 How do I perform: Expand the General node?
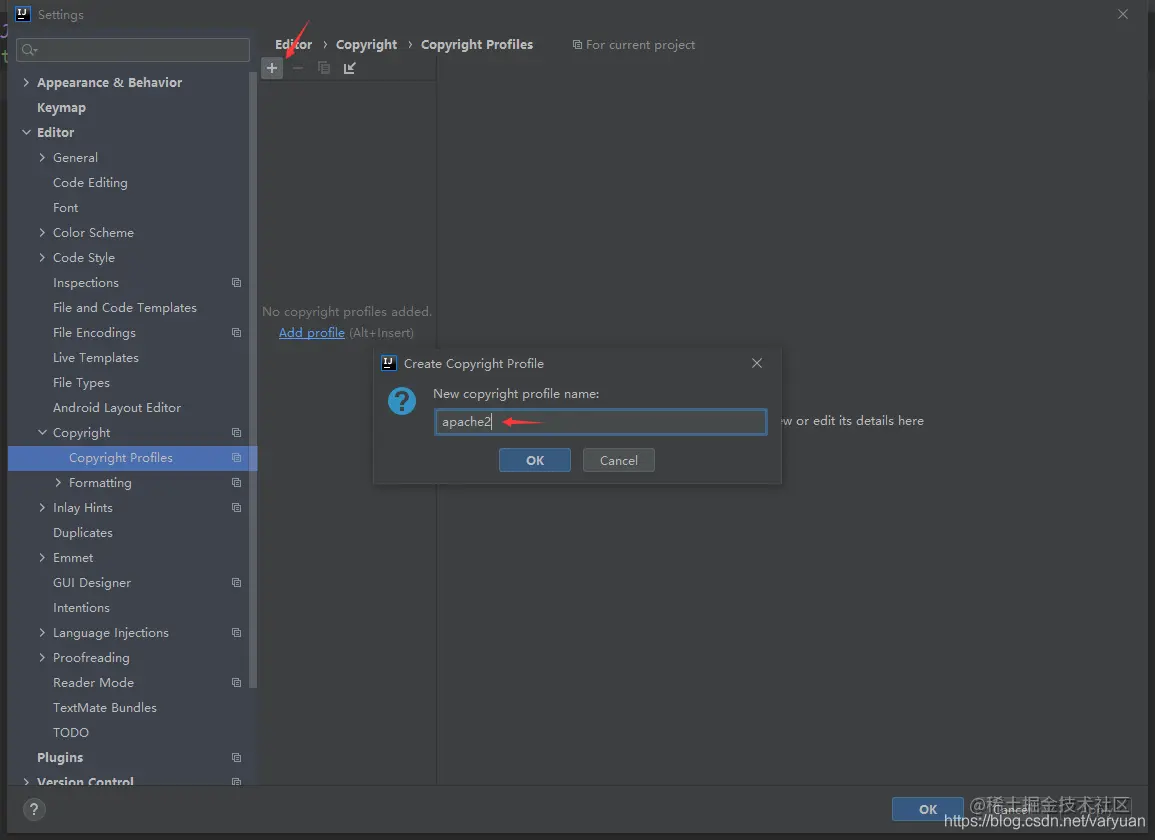[42, 157]
